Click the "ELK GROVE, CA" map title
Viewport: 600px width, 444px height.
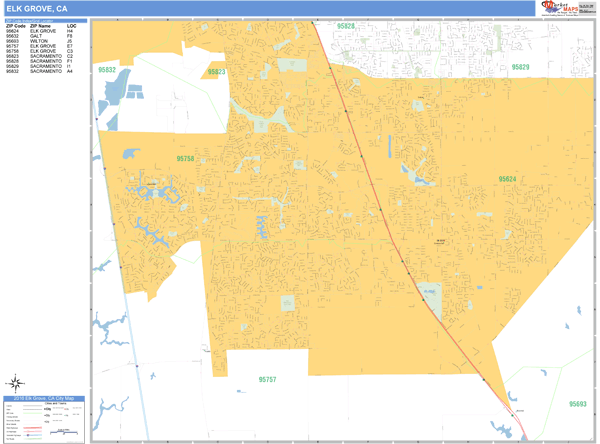tap(37, 9)
